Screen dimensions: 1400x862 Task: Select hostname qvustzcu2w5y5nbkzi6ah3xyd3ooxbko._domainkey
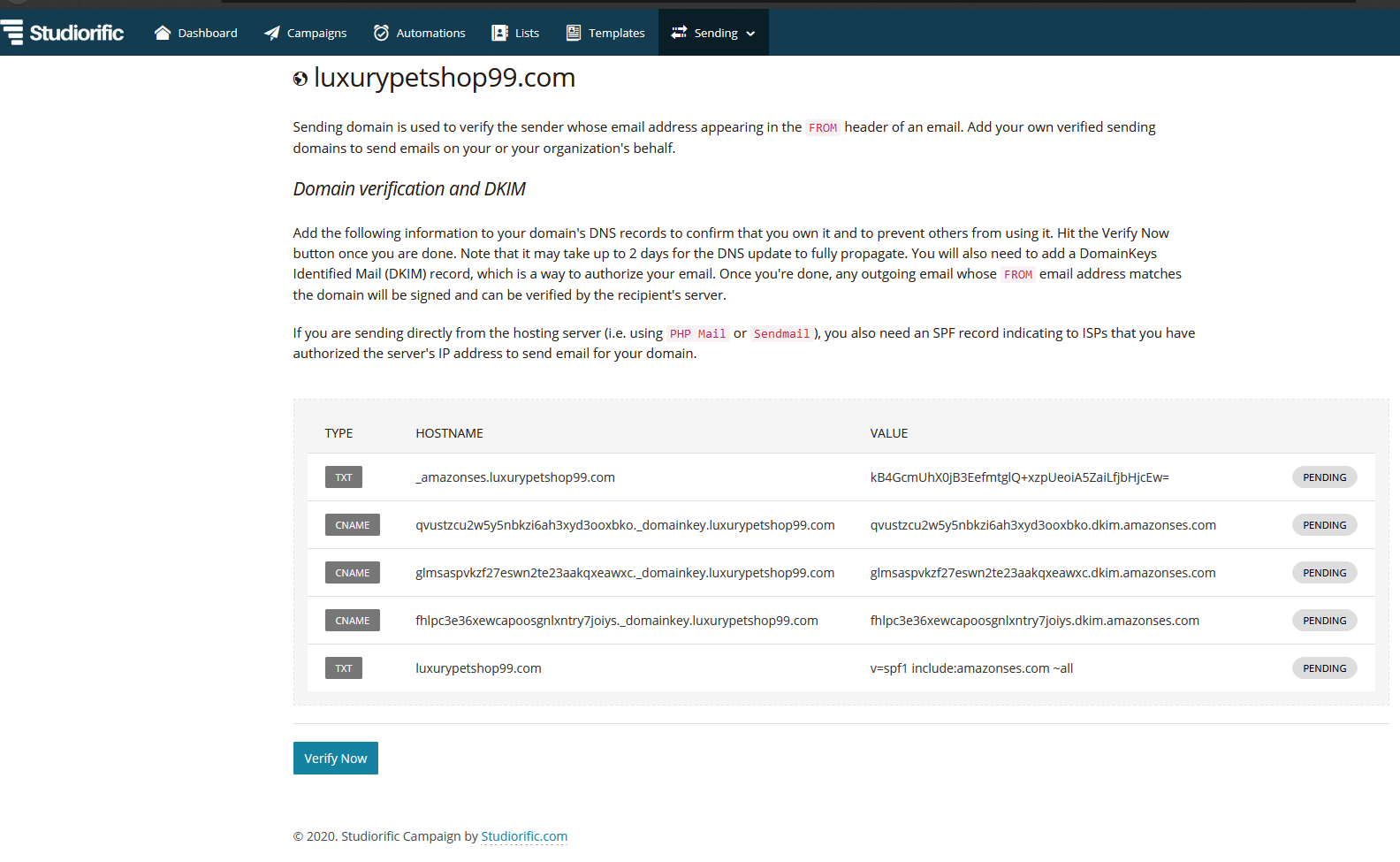pyautogui.click(x=625, y=525)
